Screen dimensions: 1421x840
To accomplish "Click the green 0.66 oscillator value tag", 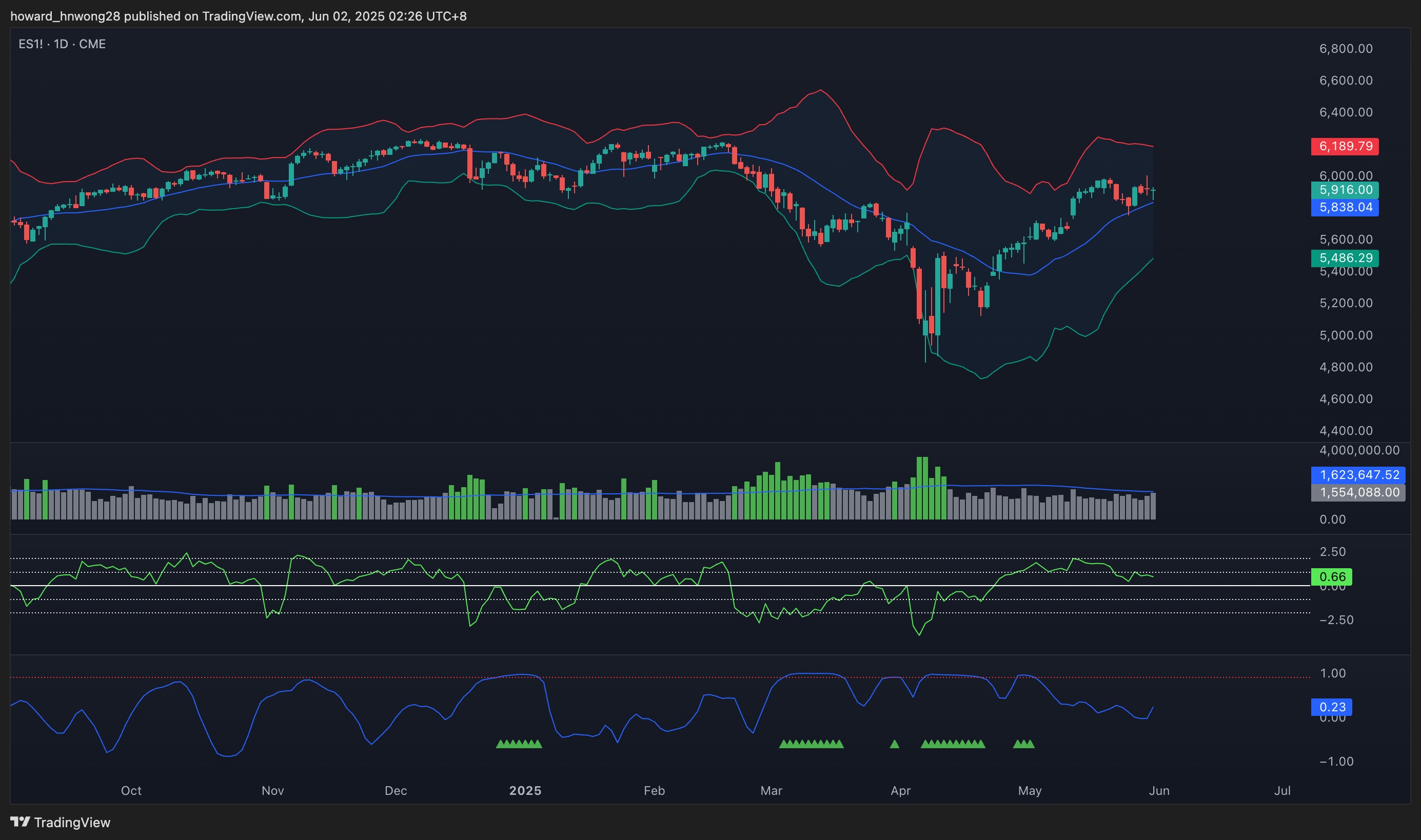I will coord(1332,577).
